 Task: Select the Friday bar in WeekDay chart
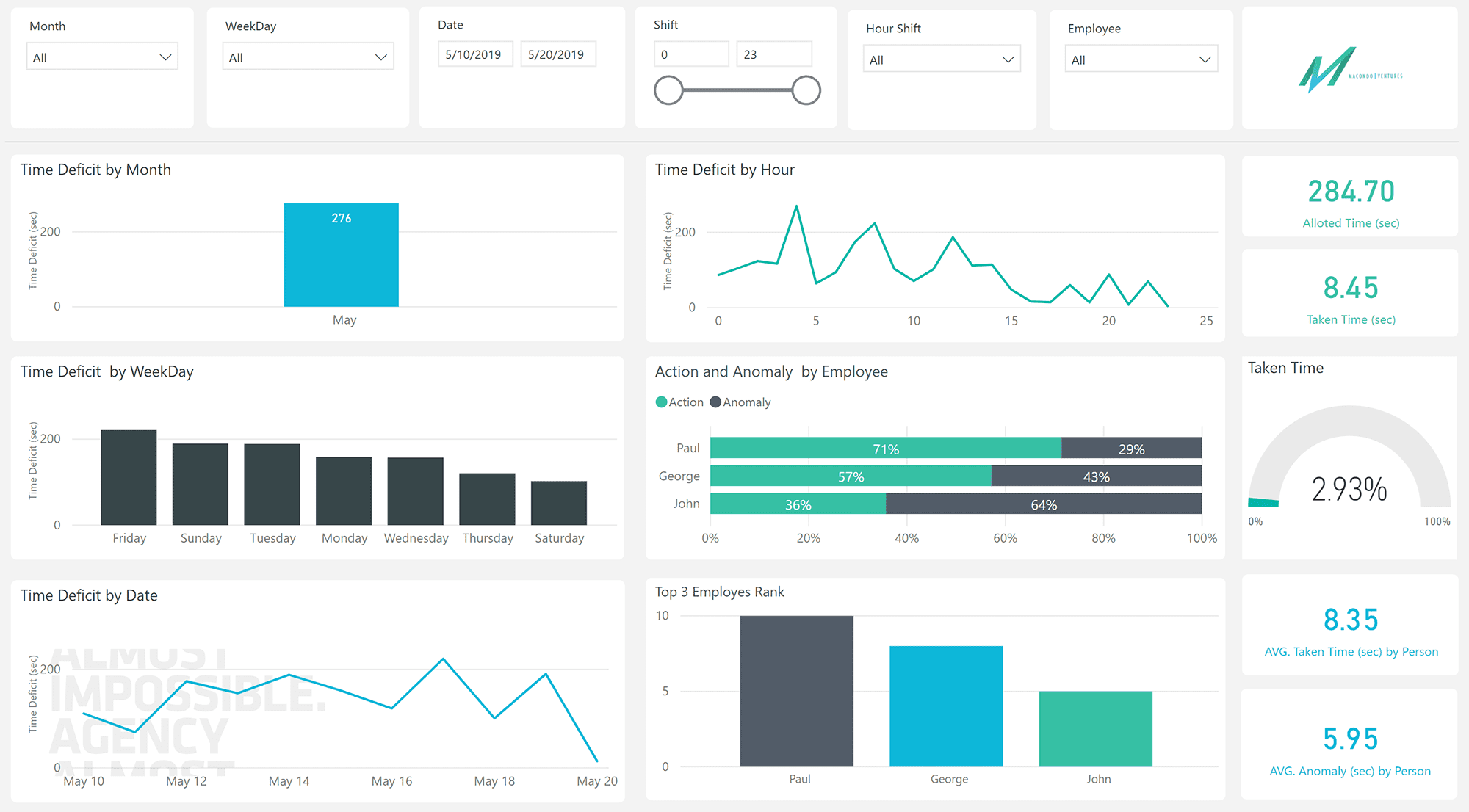[129, 477]
